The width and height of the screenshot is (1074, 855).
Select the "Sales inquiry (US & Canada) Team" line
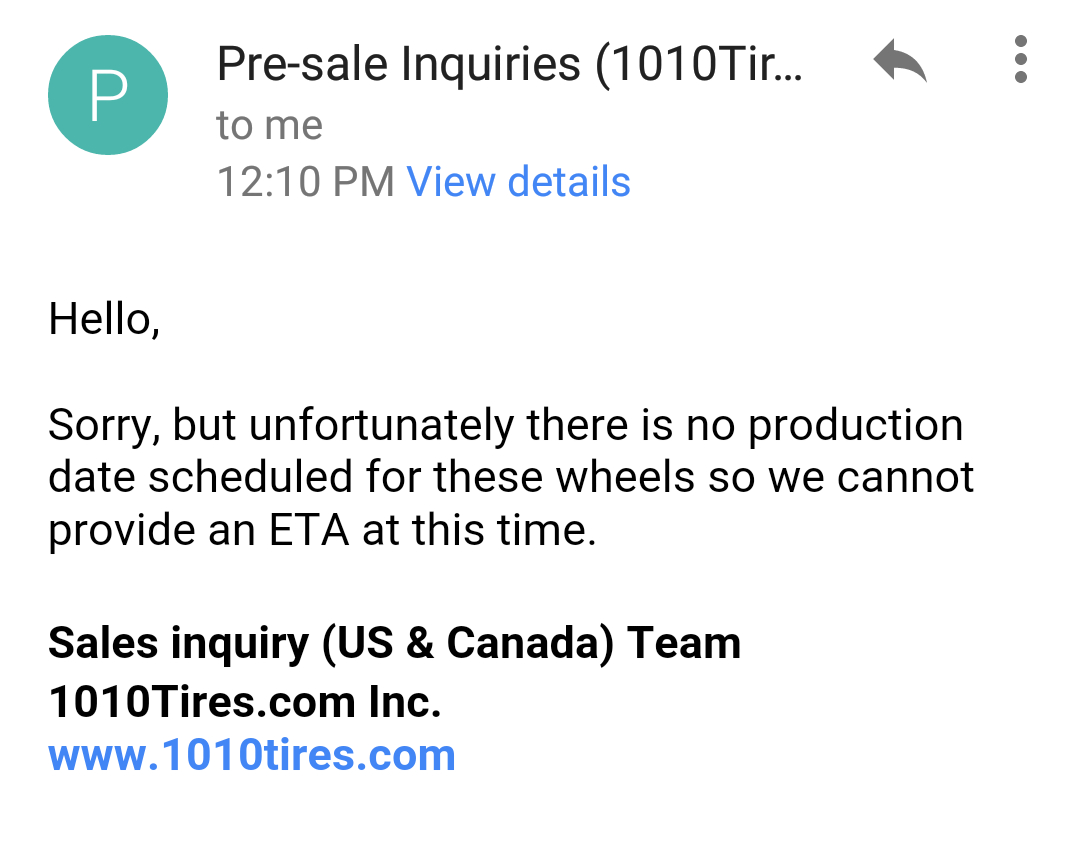click(394, 643)
